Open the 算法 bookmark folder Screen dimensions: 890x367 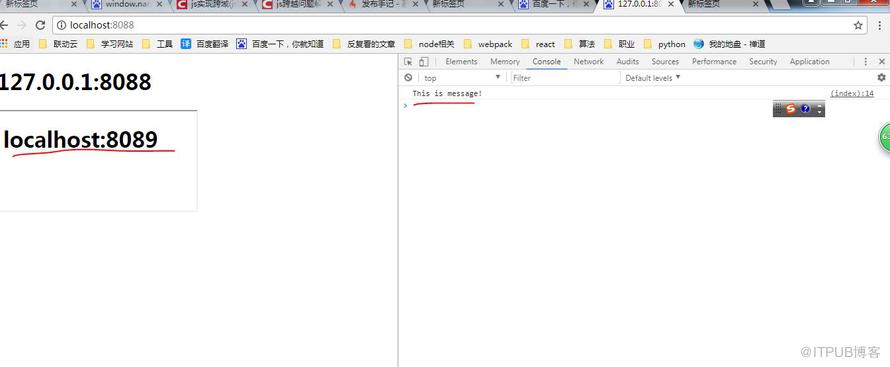(x=580, y=44)
